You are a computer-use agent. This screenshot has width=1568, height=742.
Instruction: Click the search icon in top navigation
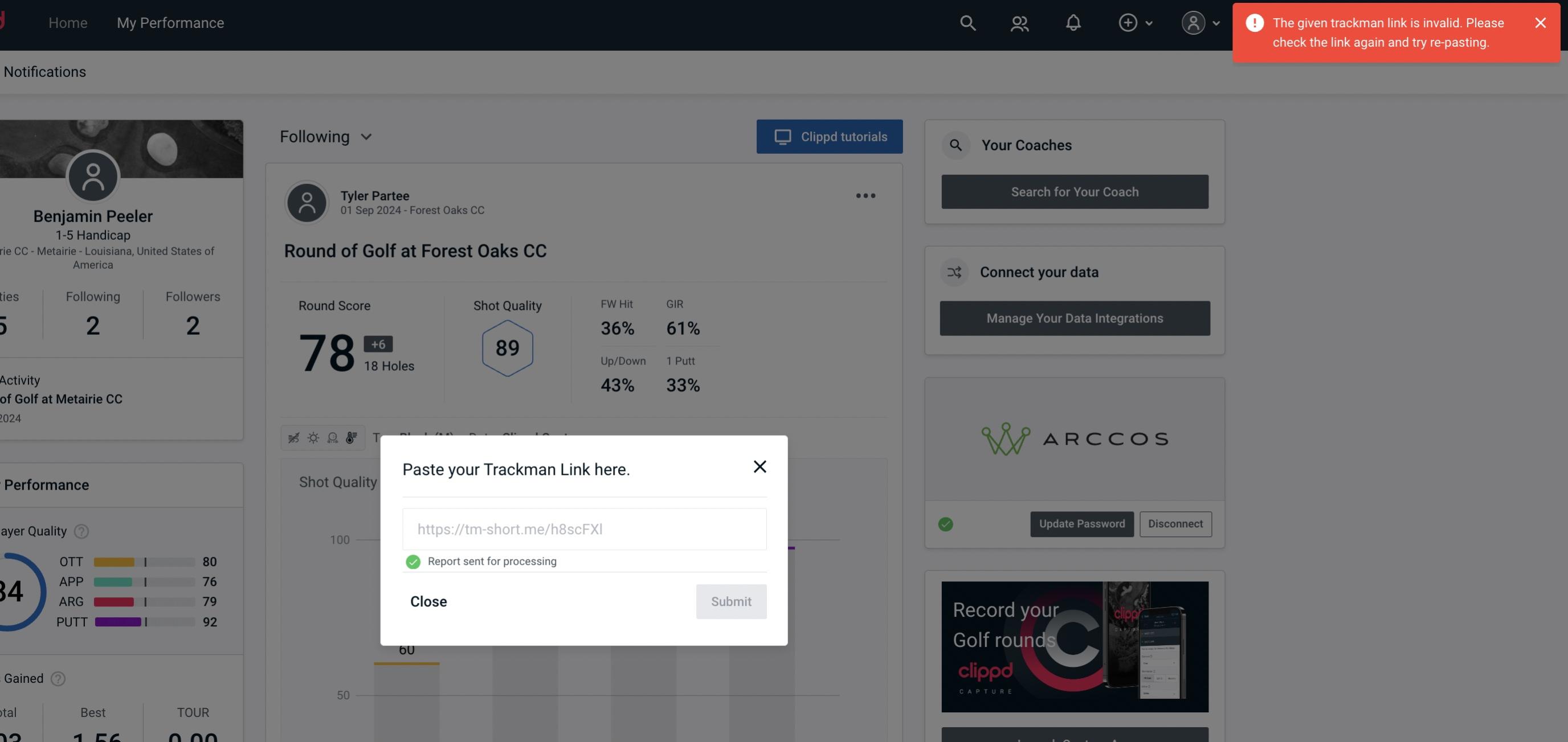click(x=966, y=22)
